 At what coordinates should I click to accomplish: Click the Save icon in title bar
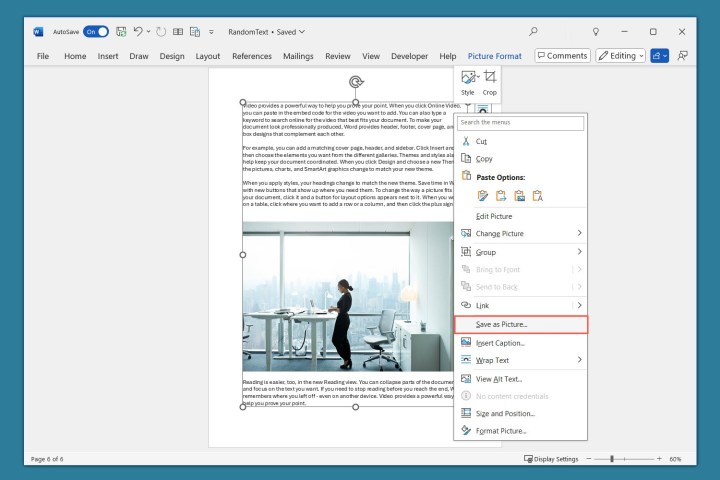pos(121,32)
